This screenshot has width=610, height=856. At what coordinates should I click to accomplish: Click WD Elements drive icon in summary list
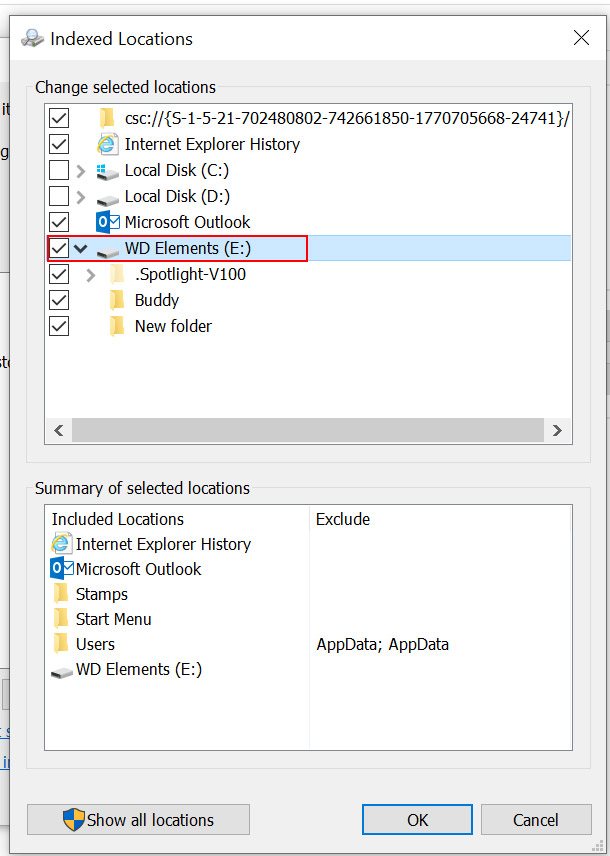point(62,671)
